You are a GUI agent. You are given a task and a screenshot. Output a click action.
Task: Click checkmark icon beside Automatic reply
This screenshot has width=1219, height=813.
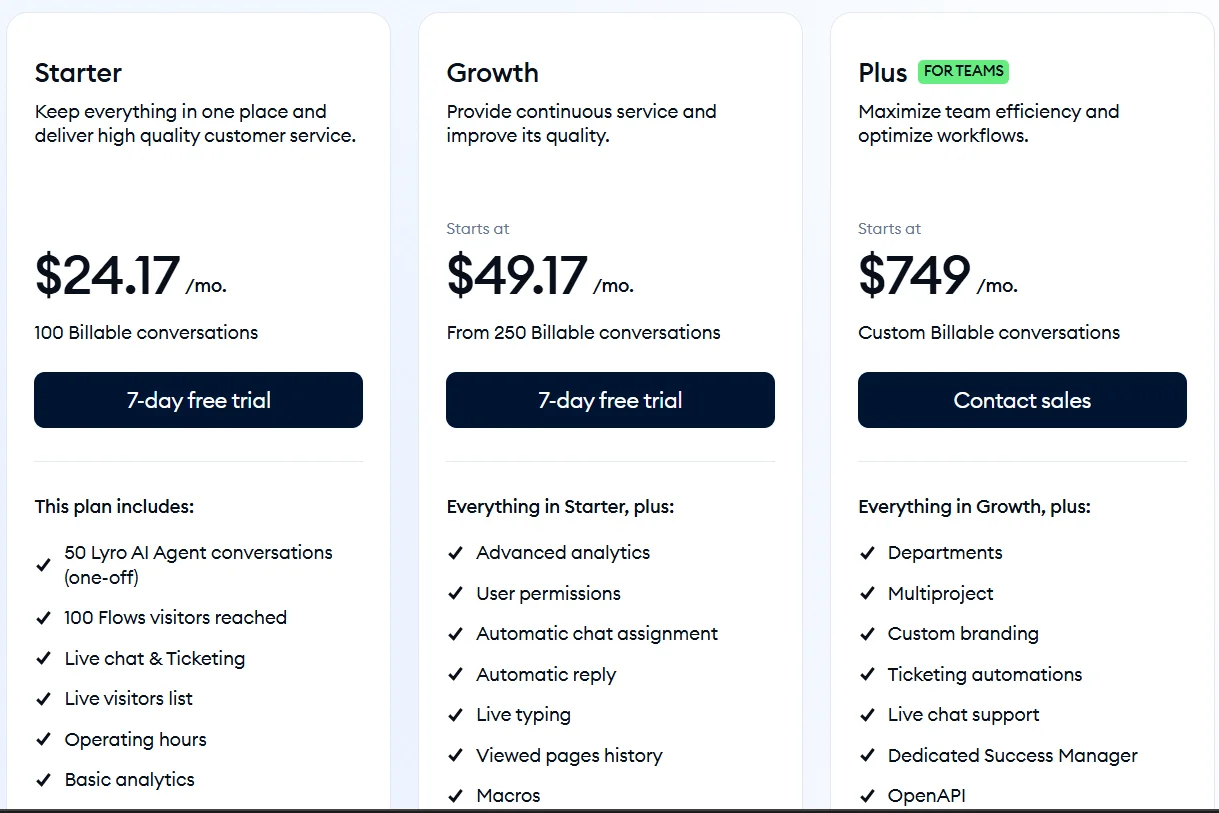point(455,675)
